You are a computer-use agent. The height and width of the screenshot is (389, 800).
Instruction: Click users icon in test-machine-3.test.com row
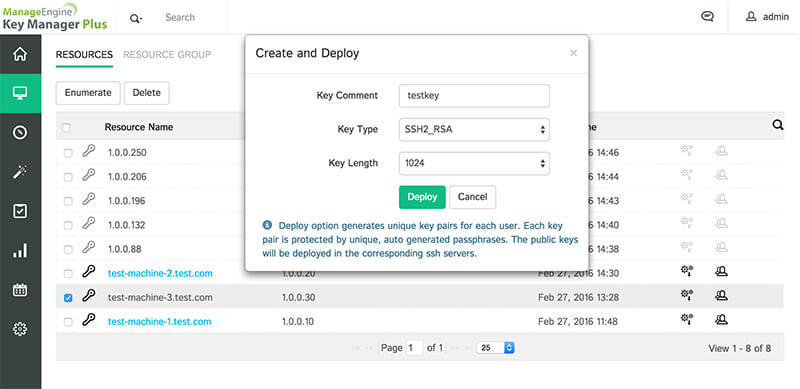click(721, 296)
